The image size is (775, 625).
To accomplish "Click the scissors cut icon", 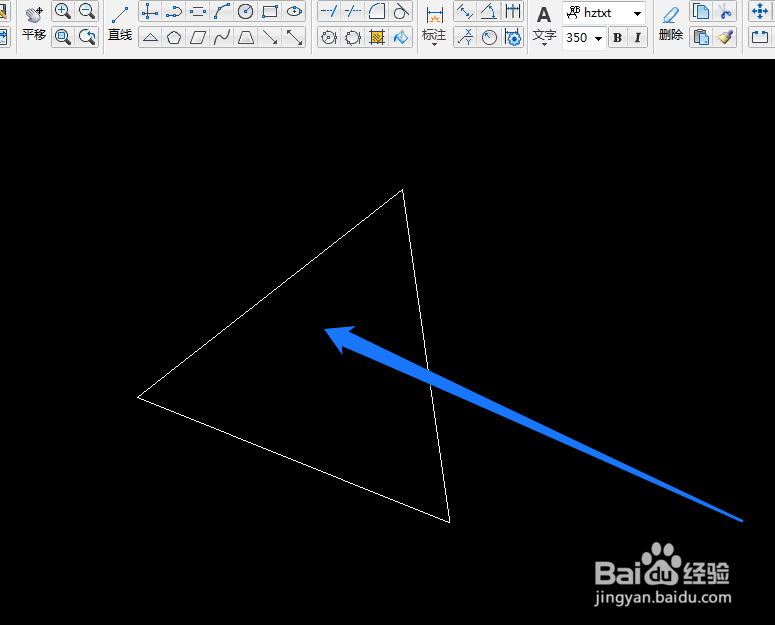I will click(725, 11).
